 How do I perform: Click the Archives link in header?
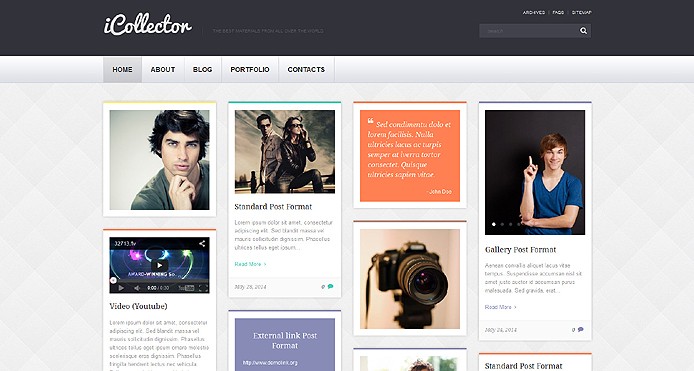click(x=534, y=12)
